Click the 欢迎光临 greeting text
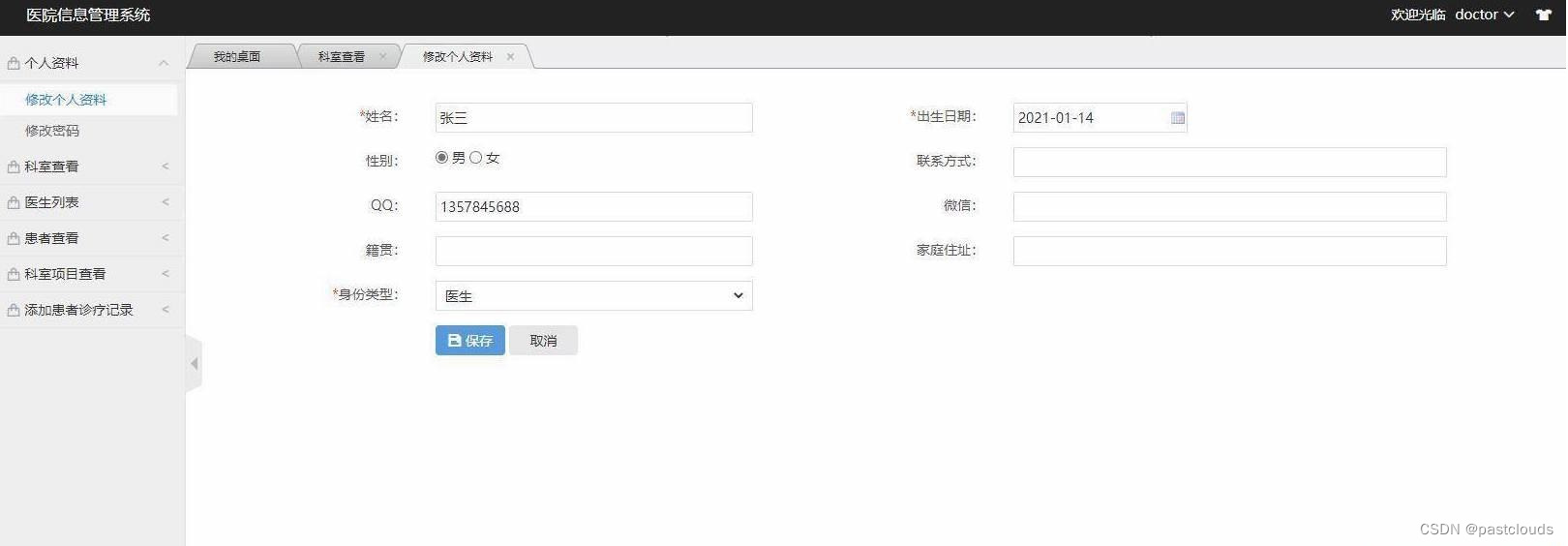1568x546 pixels. pyautogui.click(x=1418, y=15)
